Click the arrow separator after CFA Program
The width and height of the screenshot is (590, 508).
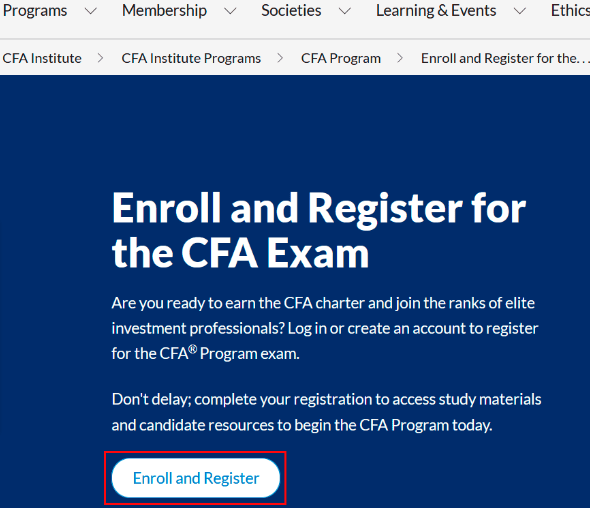pyautogui.click(x=400, y=58)
